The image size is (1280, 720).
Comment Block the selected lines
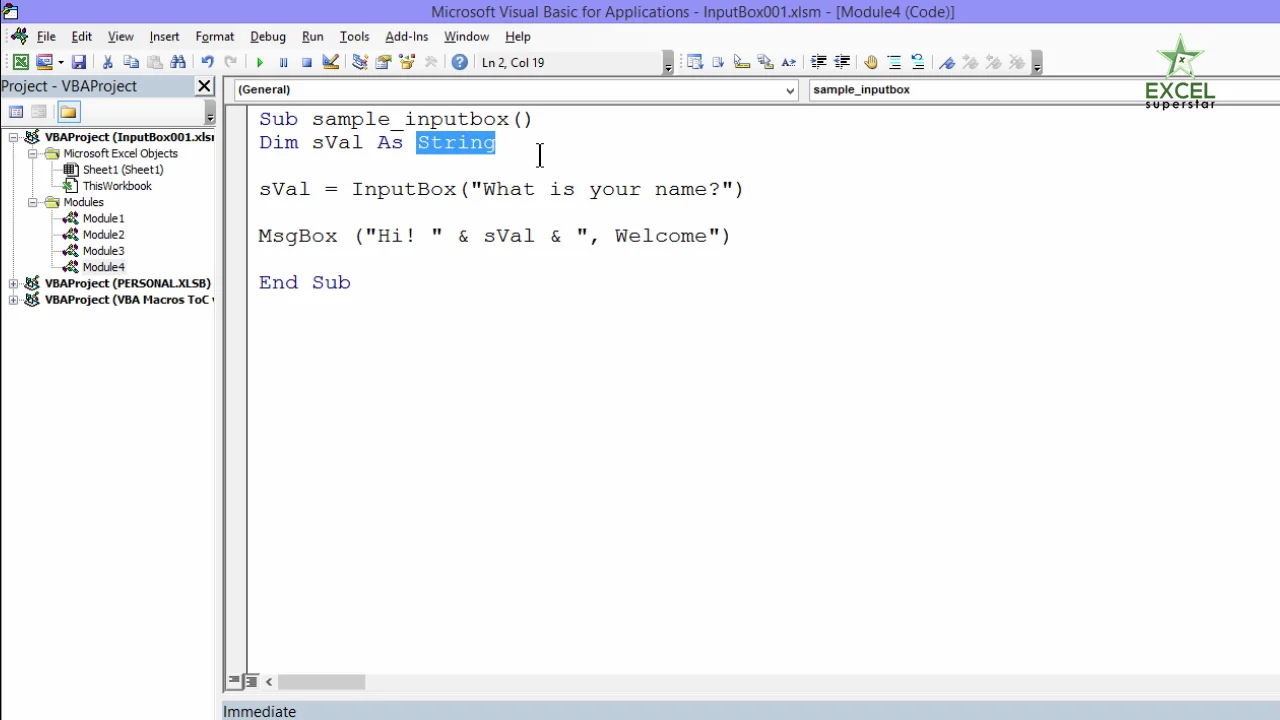tap(894, 62)
